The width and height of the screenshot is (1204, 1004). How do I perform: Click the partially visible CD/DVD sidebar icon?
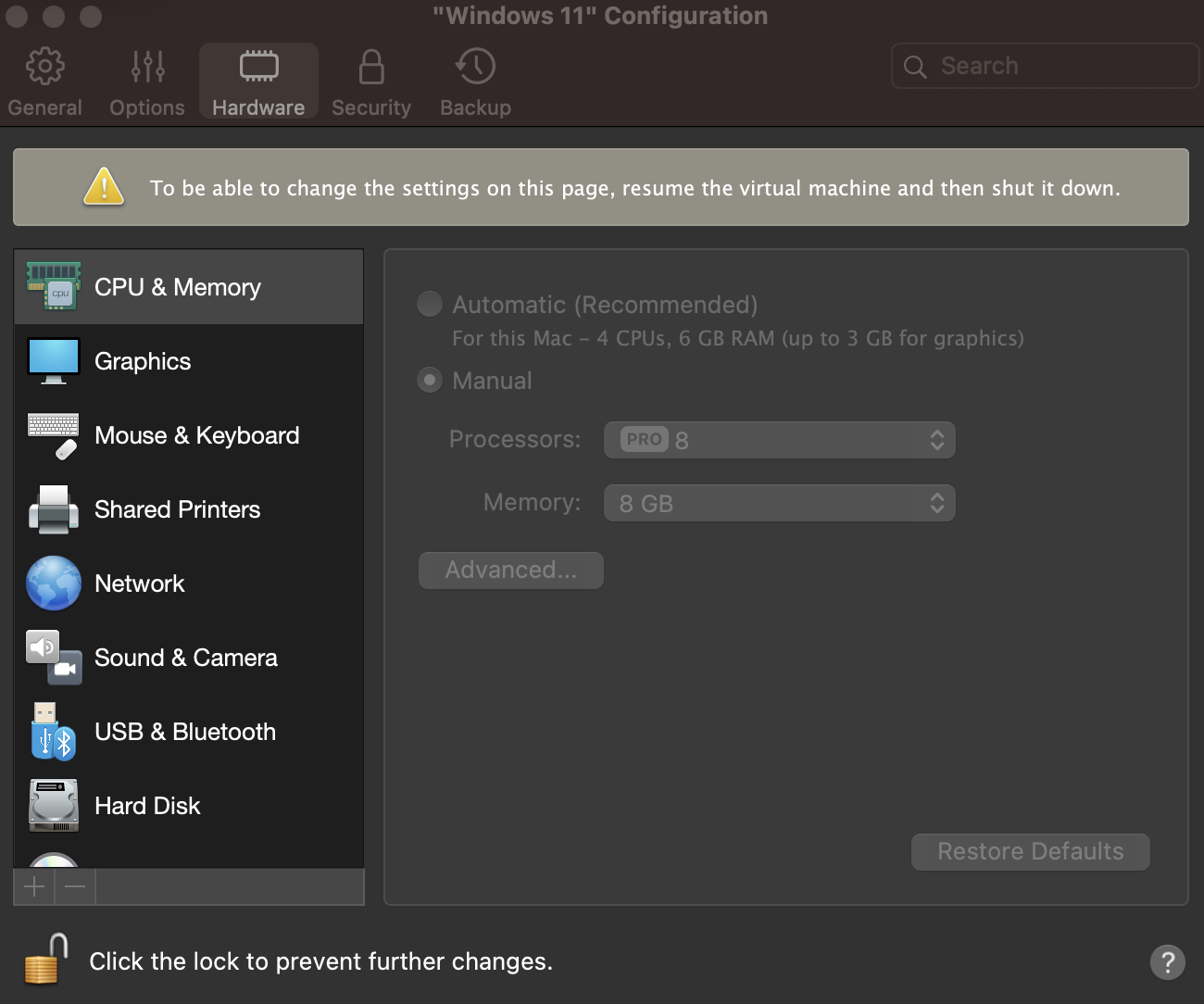(54, 860)
